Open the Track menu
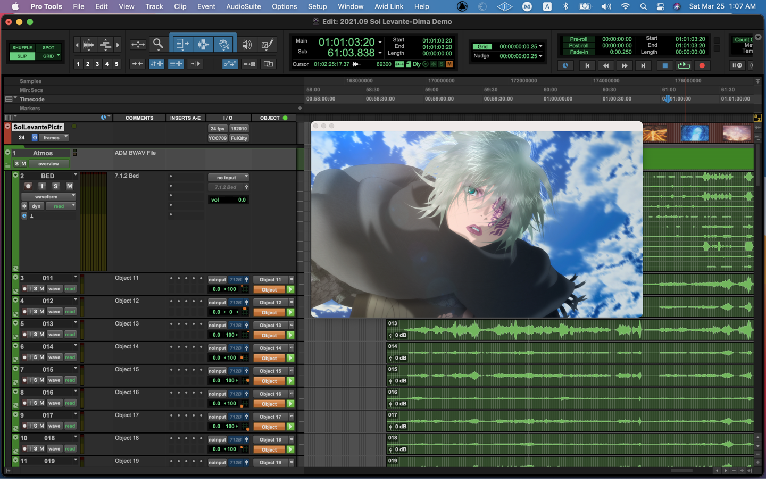This screenshot has height=479, width=766. [x=154, y=6]
